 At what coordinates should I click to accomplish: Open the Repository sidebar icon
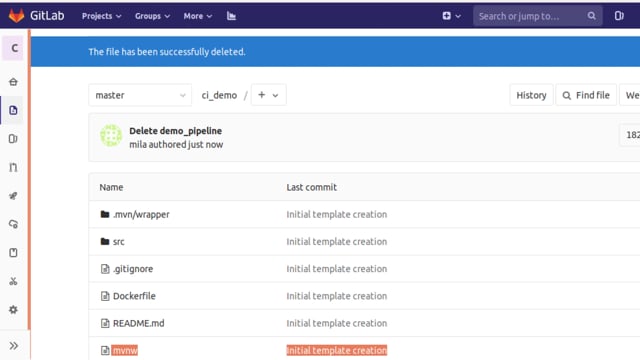[13, 110]
